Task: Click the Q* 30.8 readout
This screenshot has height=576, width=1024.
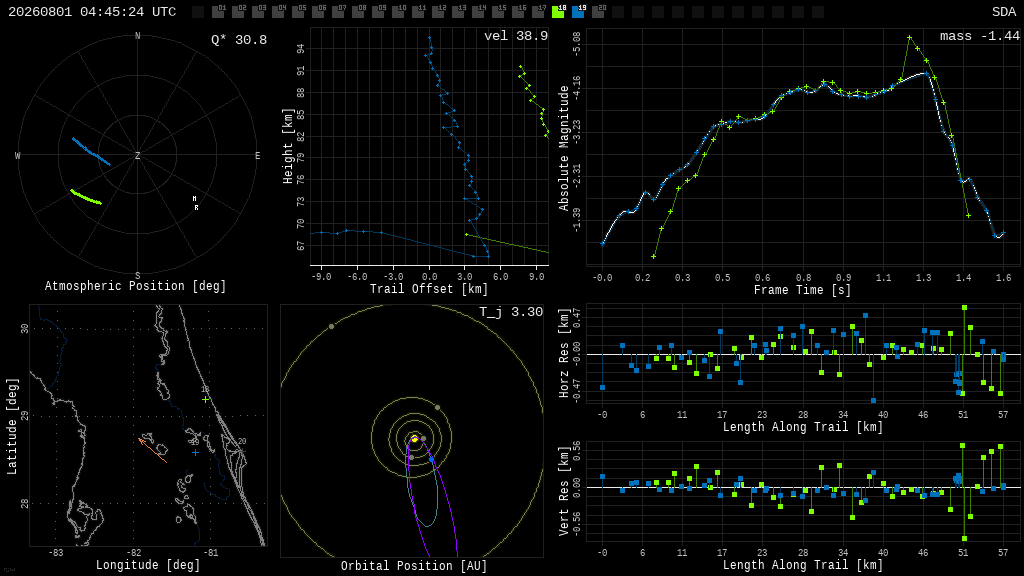Action: click(239, 40)
